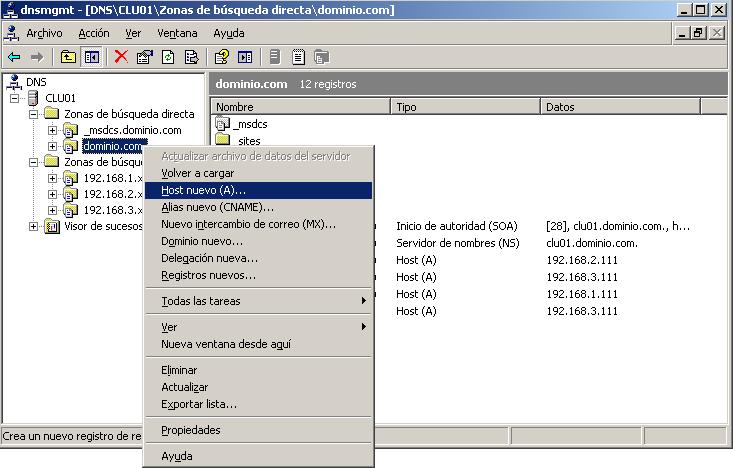
Task: Expand the 192.168.2.x zone
Action: (52, 194)
